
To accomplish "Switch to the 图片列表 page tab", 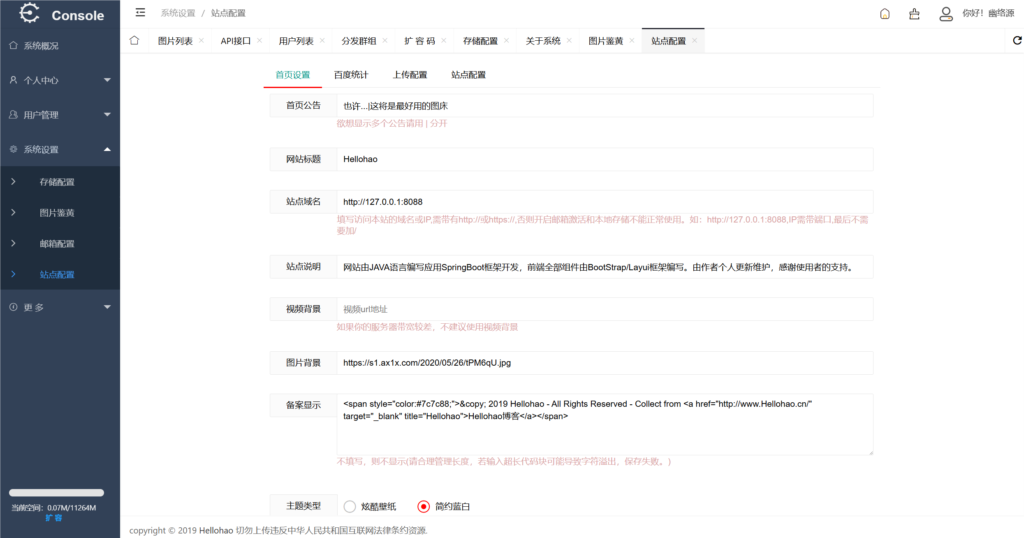I will [x=175, y=40].
